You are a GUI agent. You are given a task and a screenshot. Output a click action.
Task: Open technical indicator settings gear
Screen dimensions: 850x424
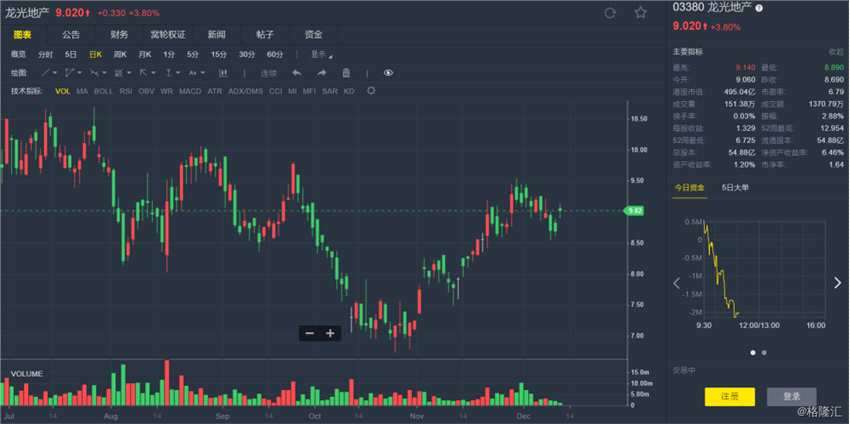(371, 91)
